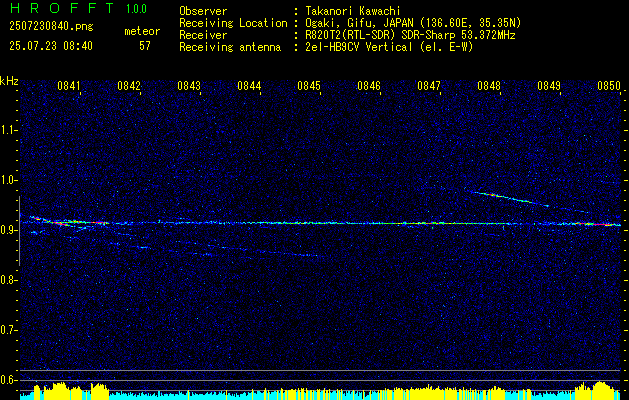629x400 pixels.
Task: Click the version number 1.0.0
Action: pos(136,9)
